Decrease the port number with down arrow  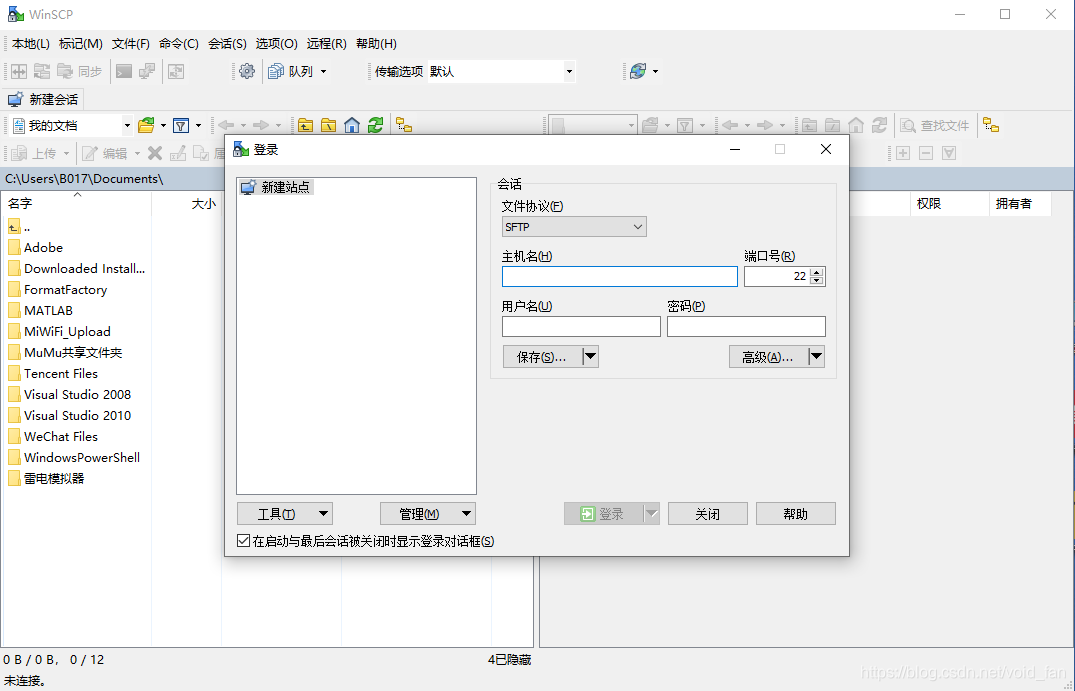pyautogui.click(x=816, y=280)
